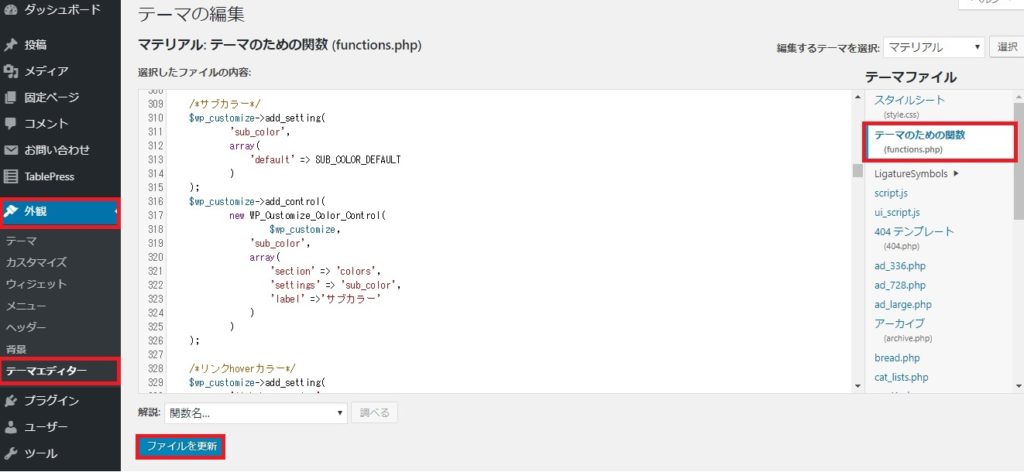Open the カスタマイズ submenu item
Screen dimensions: 1024x472
click(36, 262)
